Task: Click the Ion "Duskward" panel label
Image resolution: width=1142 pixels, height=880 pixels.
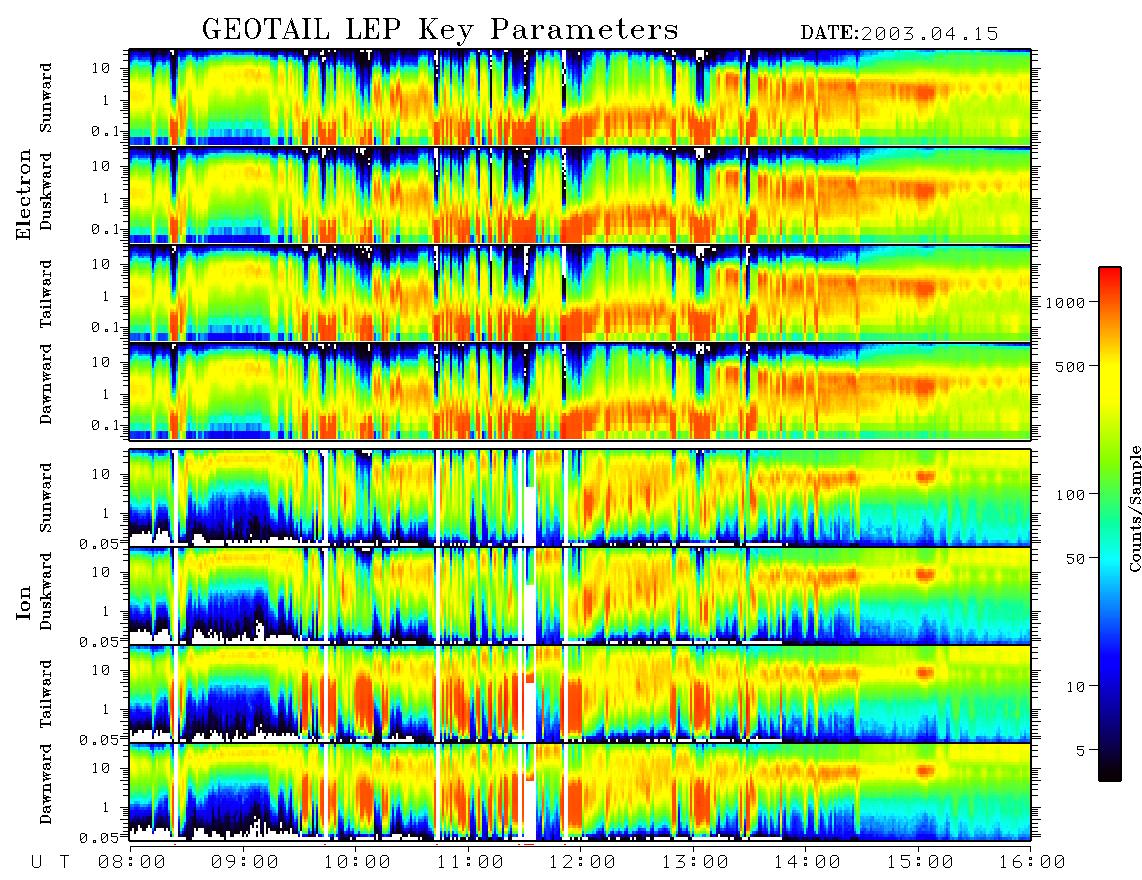Action: pos(46,592)
